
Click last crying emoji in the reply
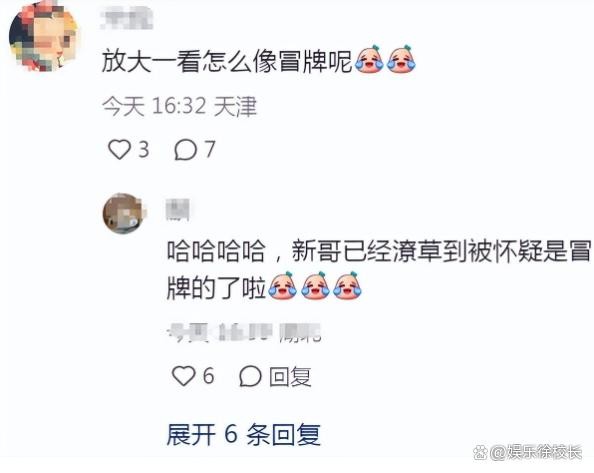click(347, 286)
